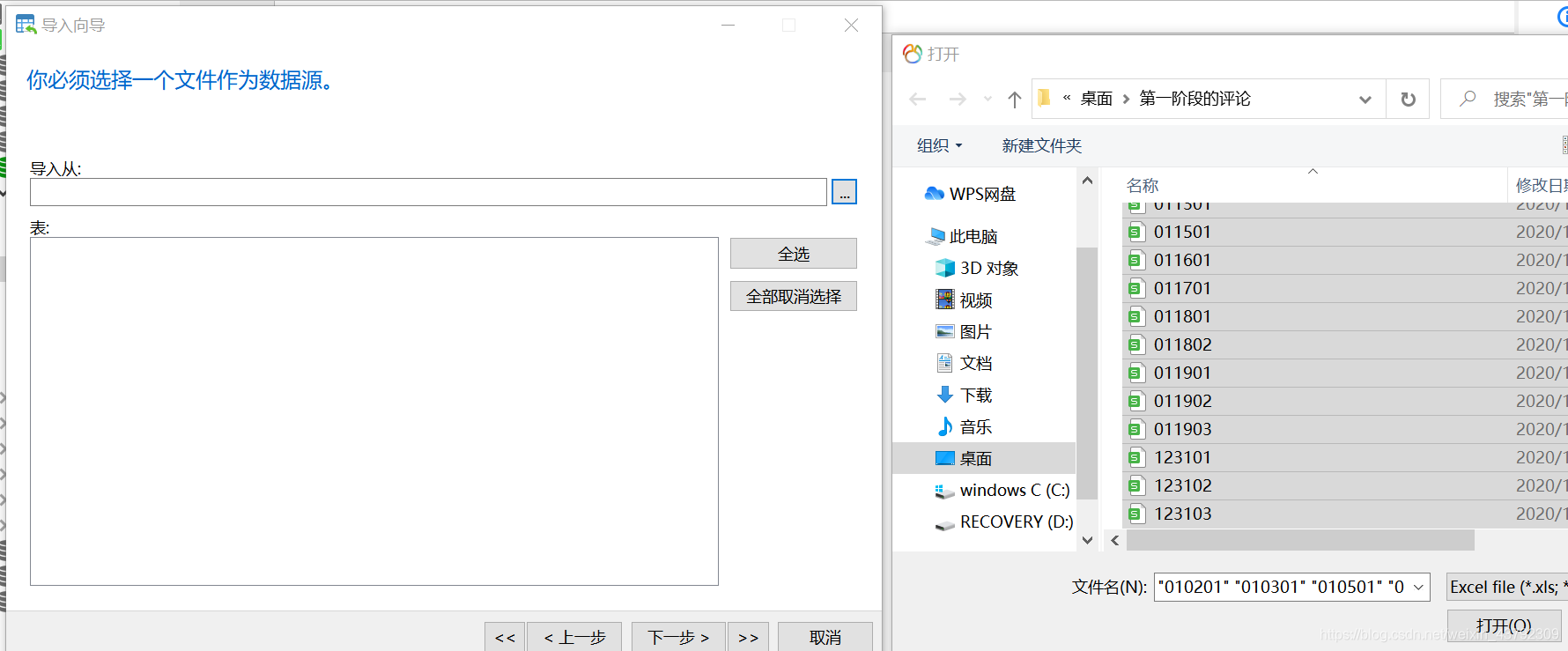Screen dimensions: 1568x651
Task: Cancel the import wizard with 取消
Action: (x=825, y=637)
